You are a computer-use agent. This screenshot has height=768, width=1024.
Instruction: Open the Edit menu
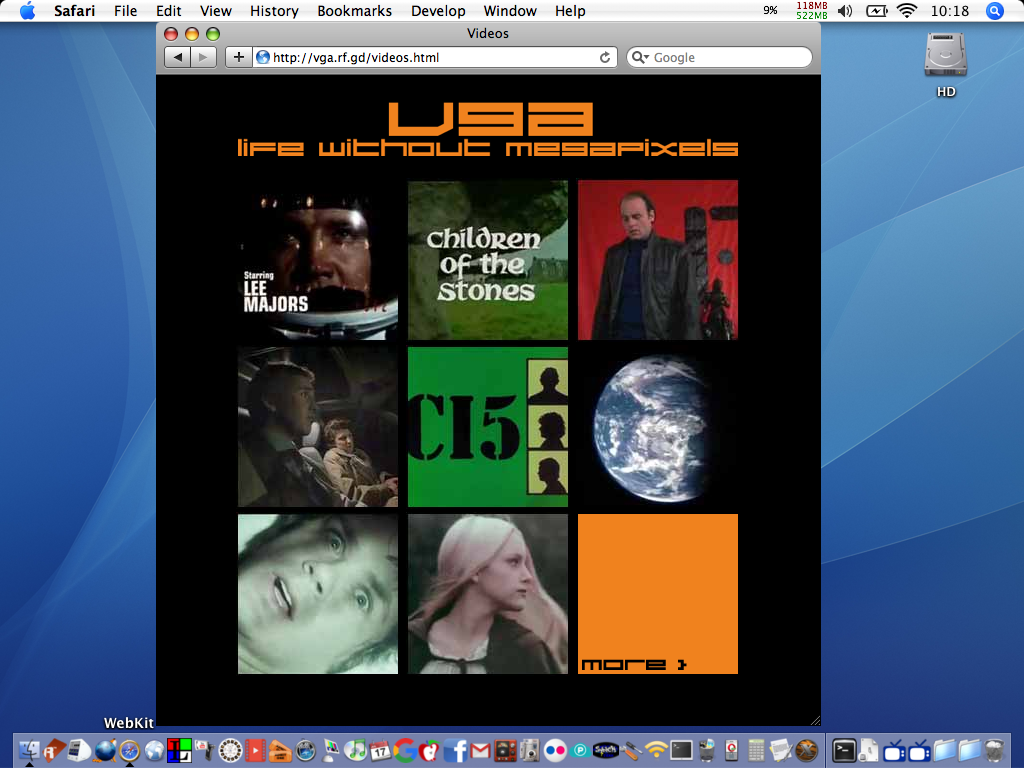click(168, 11)
